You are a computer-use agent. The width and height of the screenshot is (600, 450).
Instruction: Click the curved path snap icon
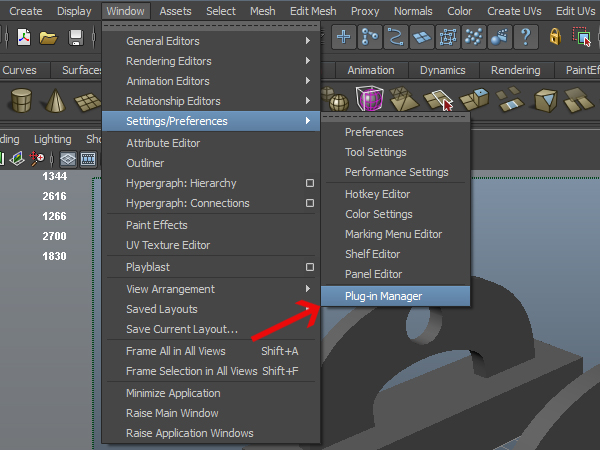tap(396, 37)
